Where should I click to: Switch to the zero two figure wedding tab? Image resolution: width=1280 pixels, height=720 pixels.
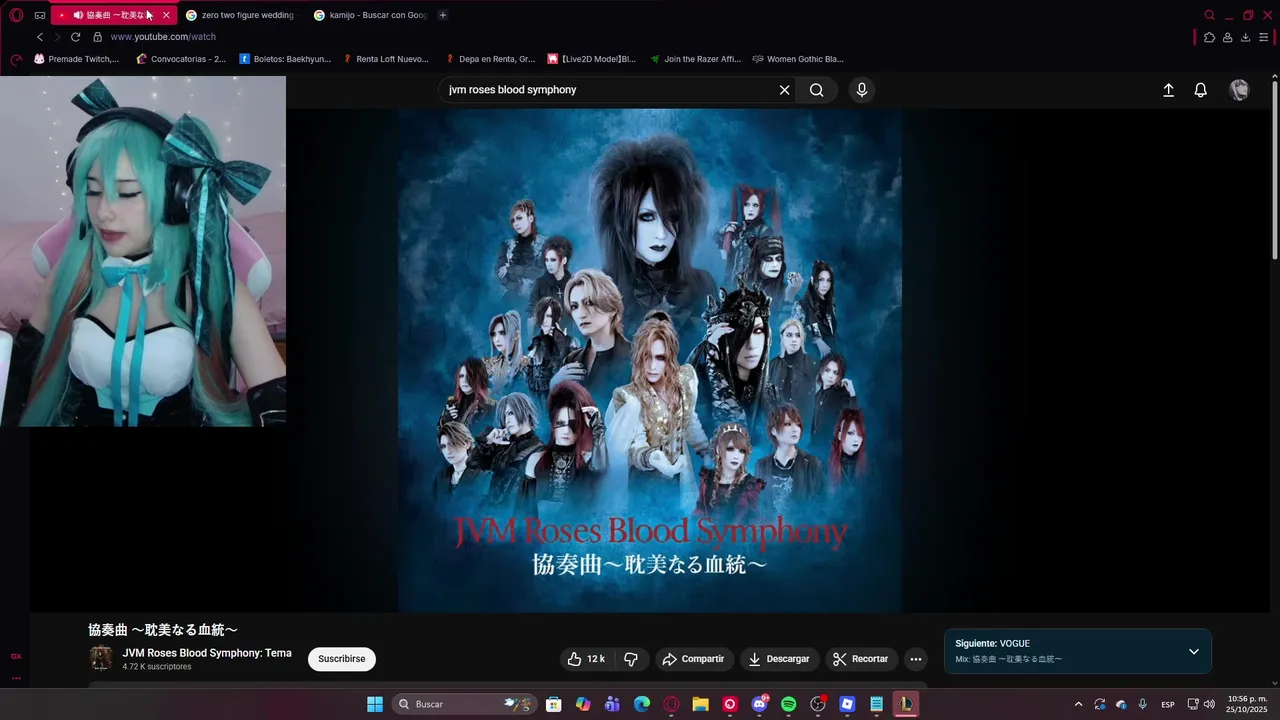240,15
